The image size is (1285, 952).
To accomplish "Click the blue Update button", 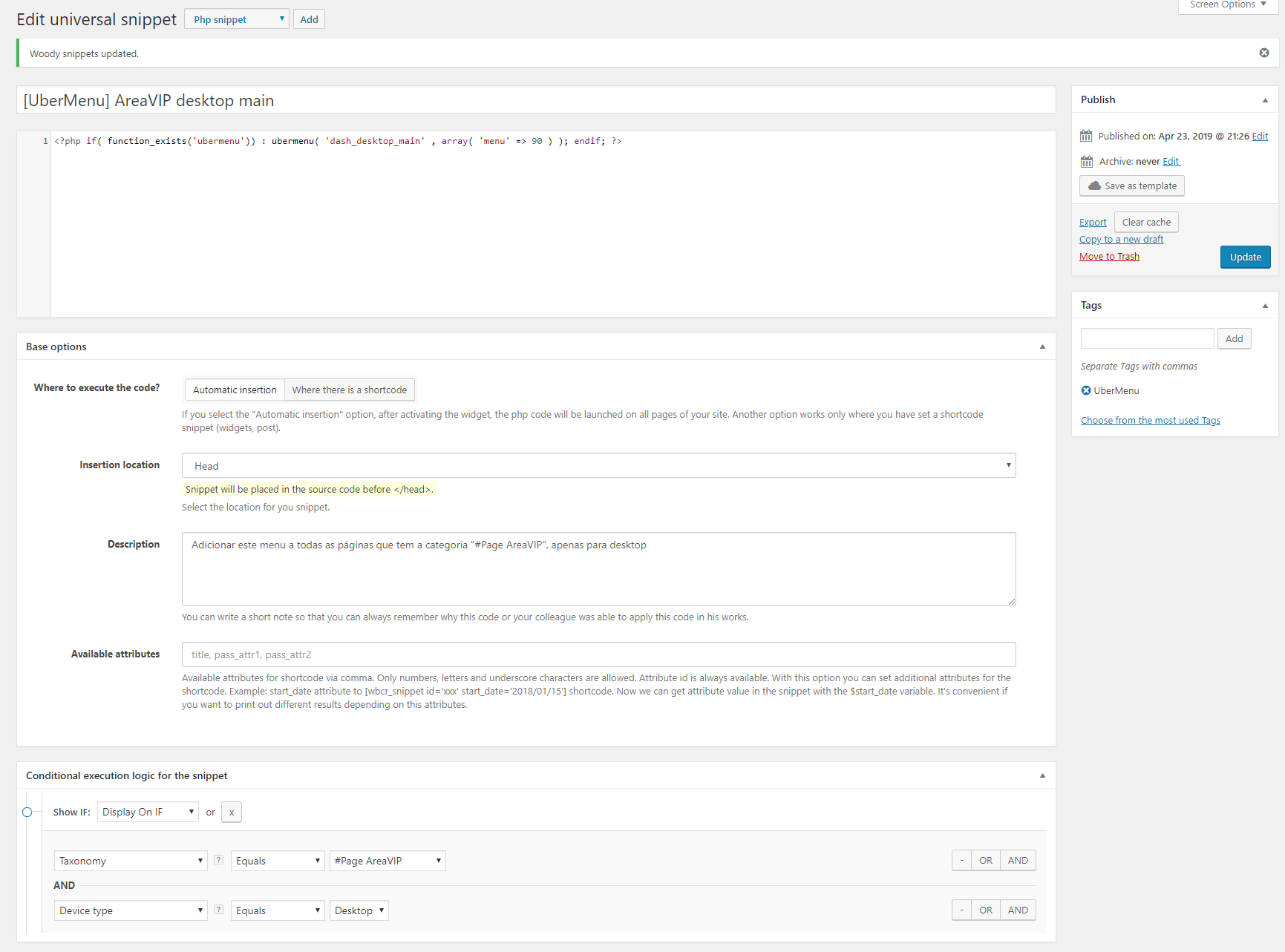I will click(x=1246, y=257).
